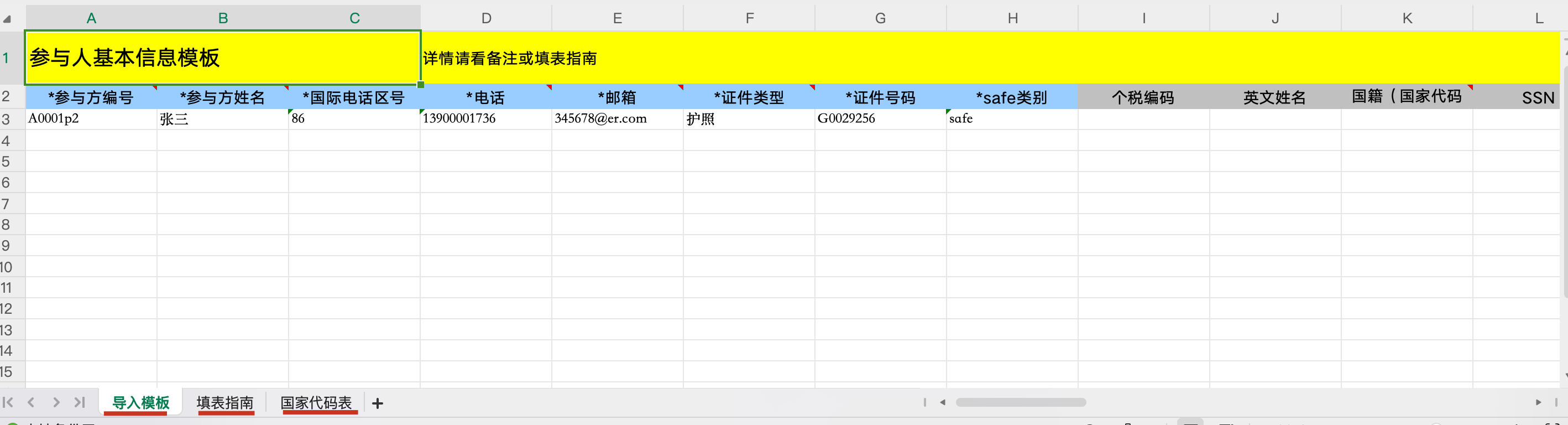1568x425 pixels.
Task: Click cell containing G0029256
Action: [881, 119]
